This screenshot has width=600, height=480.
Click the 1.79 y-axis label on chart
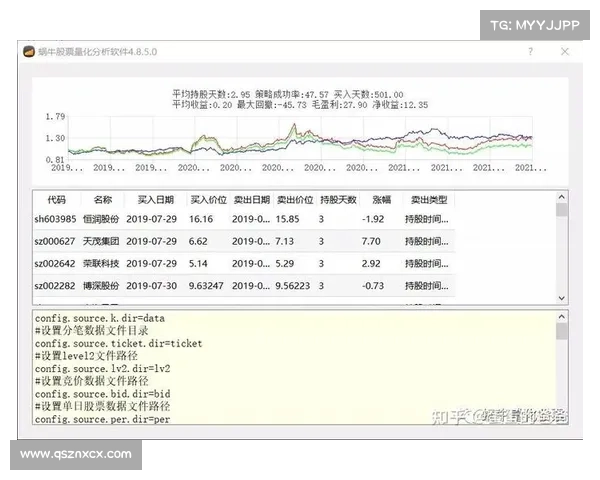coord(55,116)
